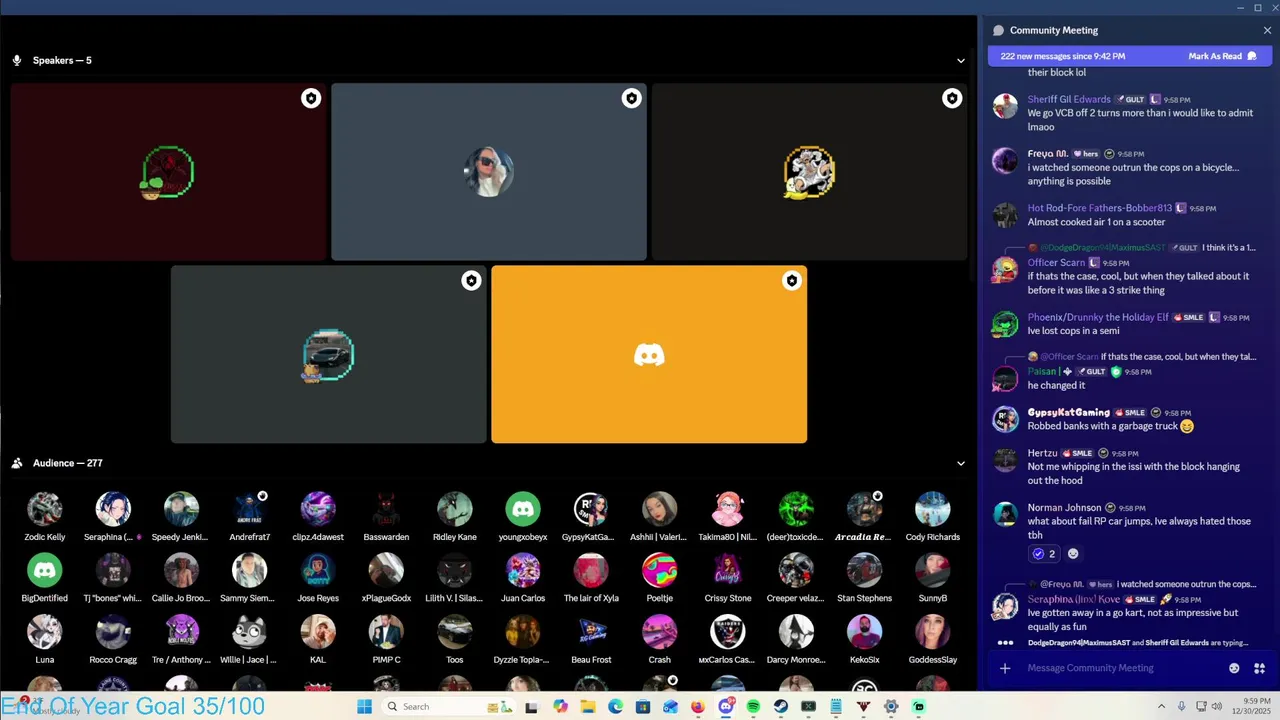The image size is (1280, 720).
Task: Open the attachment plus button in chat
Action: point(1005,668)
